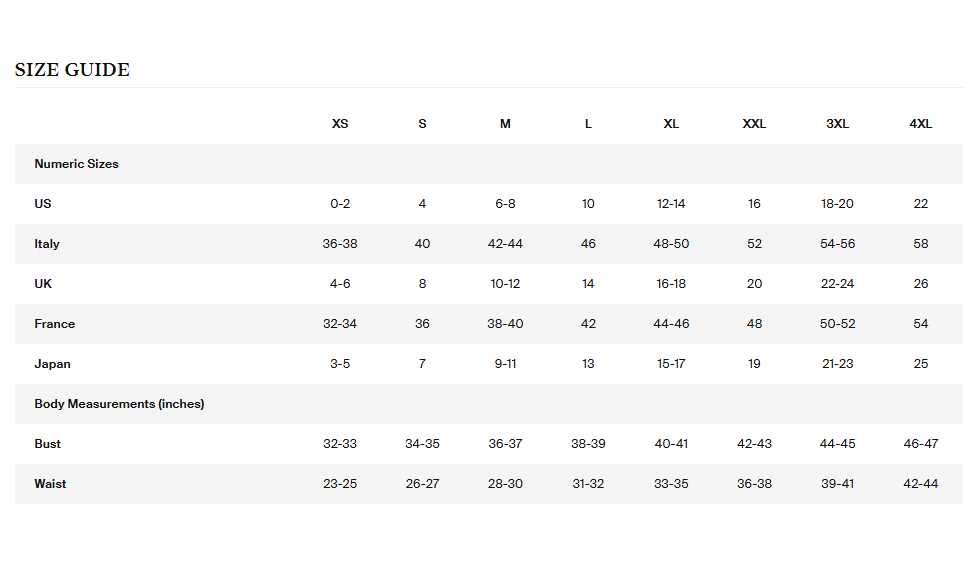
Task: Select the Italy row label
Action: click(x=47, y=244)
